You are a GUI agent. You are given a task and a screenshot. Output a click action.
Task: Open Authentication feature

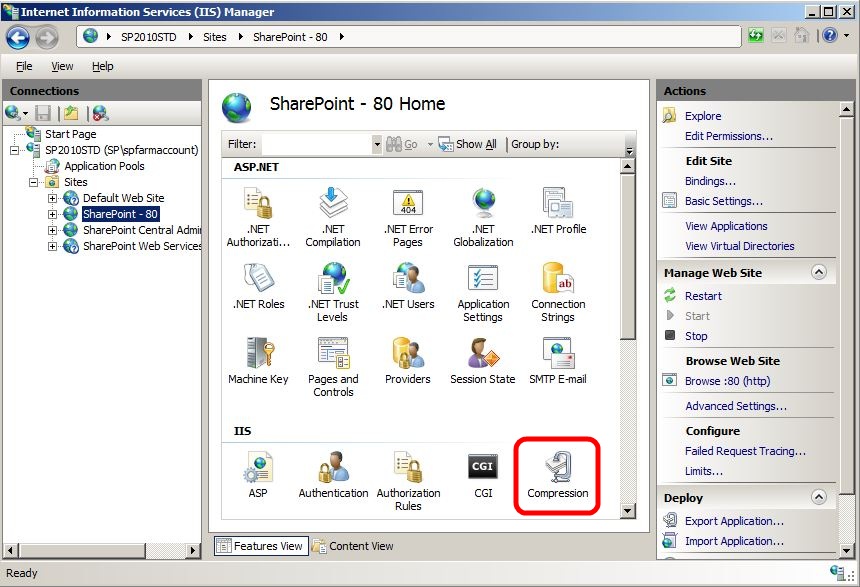point(333,475)
